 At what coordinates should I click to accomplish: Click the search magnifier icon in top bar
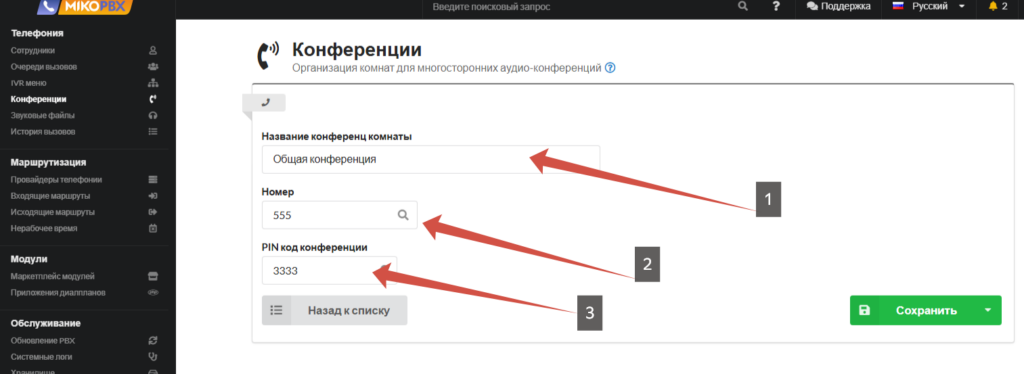743,7
